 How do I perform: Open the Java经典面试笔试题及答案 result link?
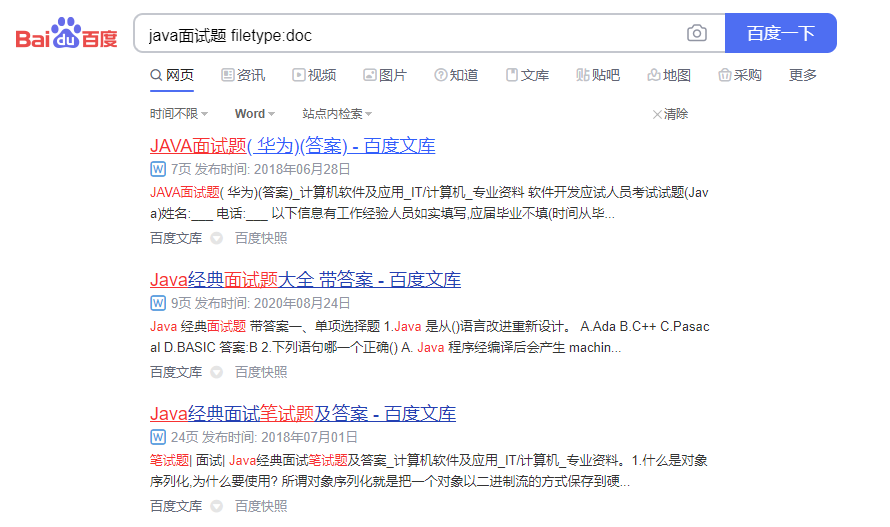[x=303, y=415]
